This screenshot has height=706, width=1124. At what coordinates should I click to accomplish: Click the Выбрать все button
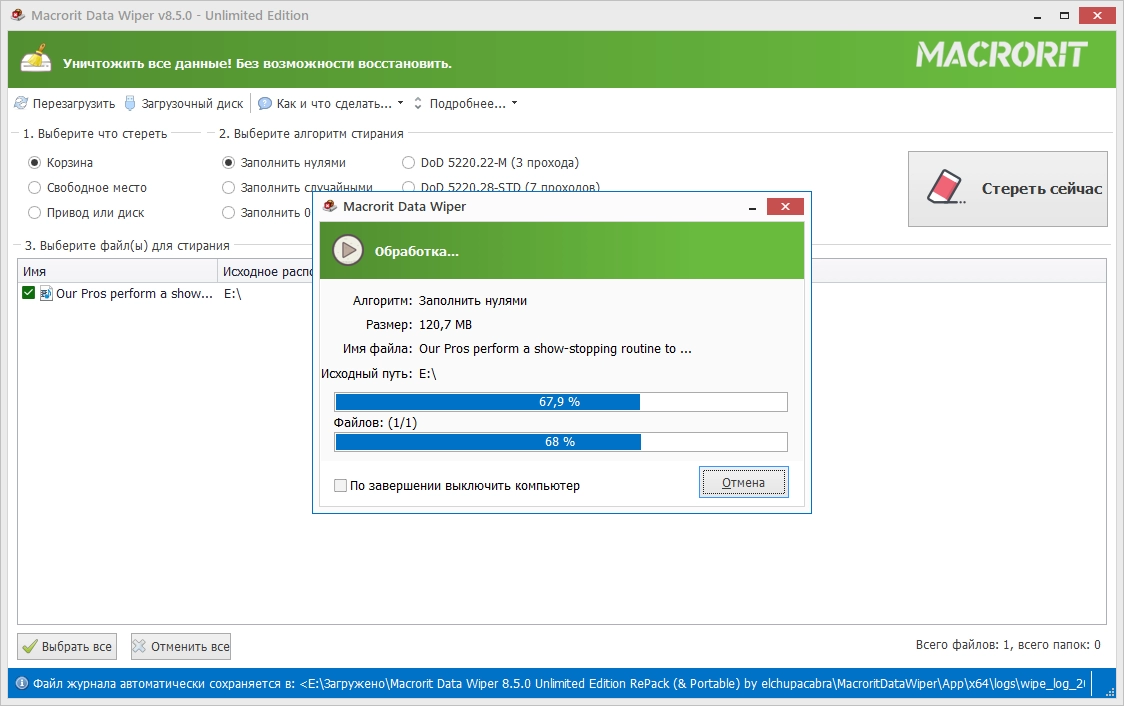(x=67, y=647)
